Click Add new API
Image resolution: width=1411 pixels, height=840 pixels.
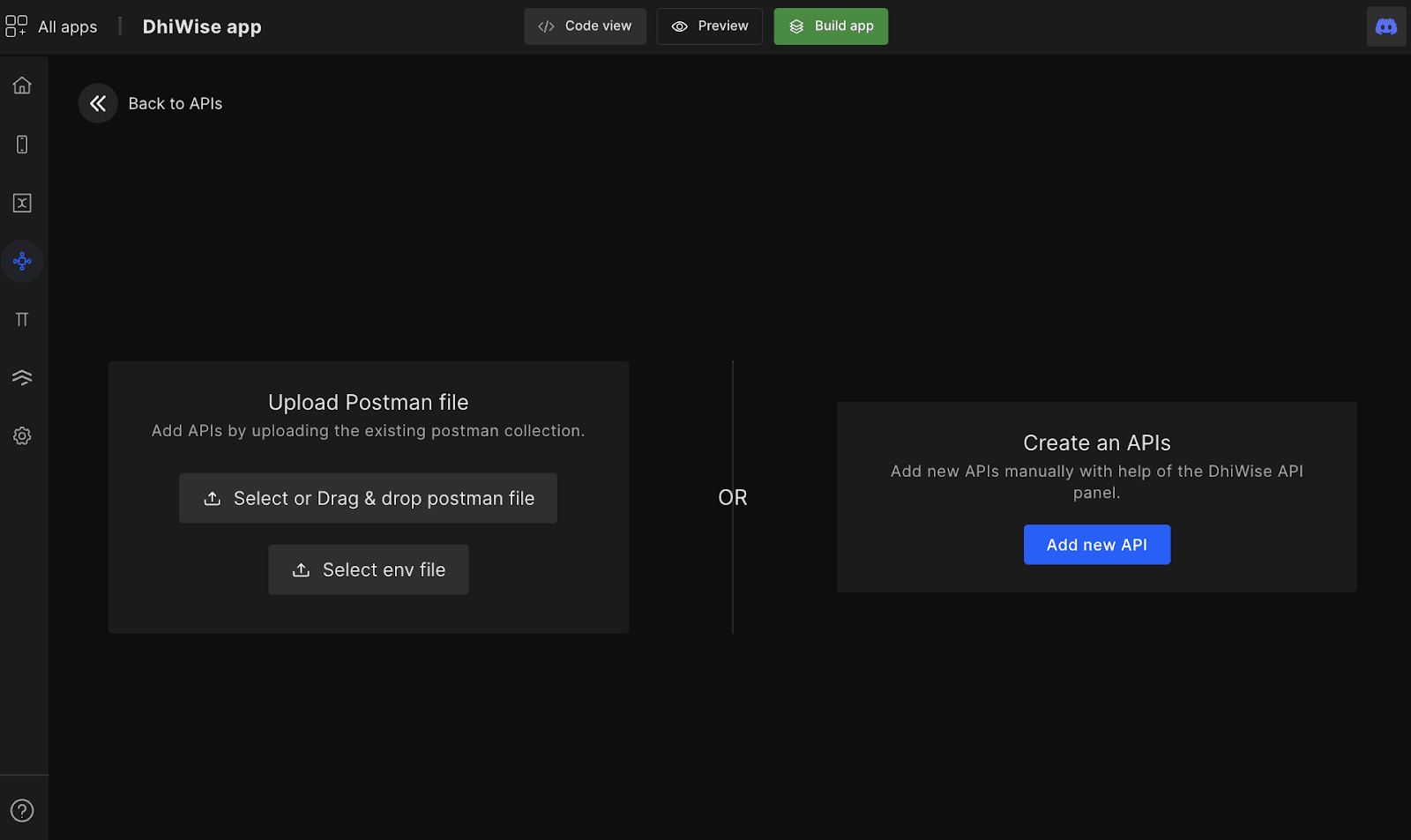[x=1097, y=544]
